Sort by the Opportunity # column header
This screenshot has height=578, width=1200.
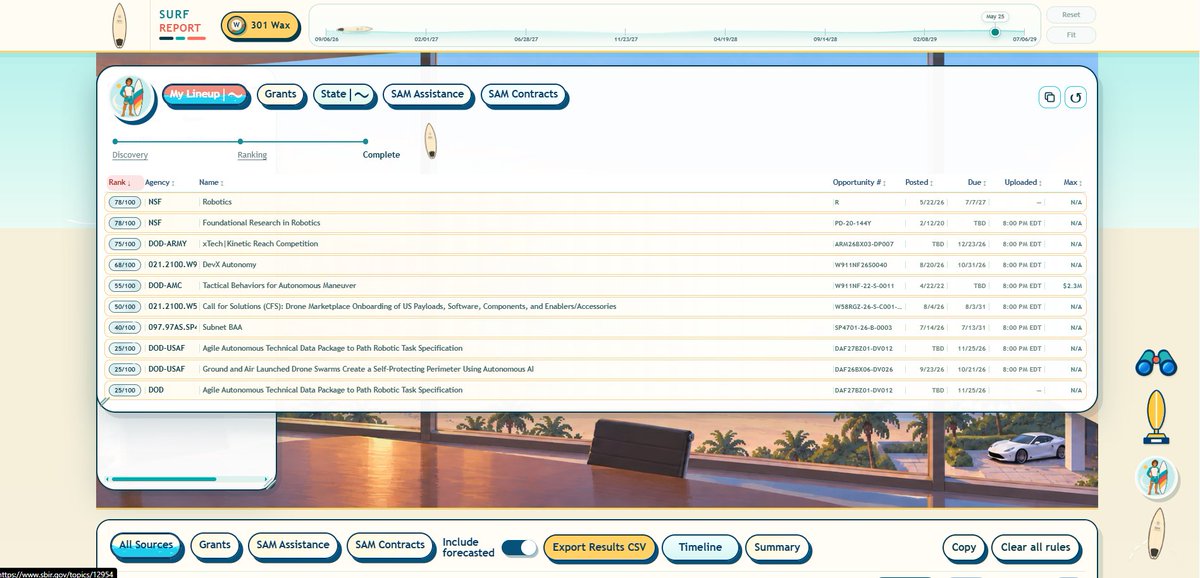861,183
